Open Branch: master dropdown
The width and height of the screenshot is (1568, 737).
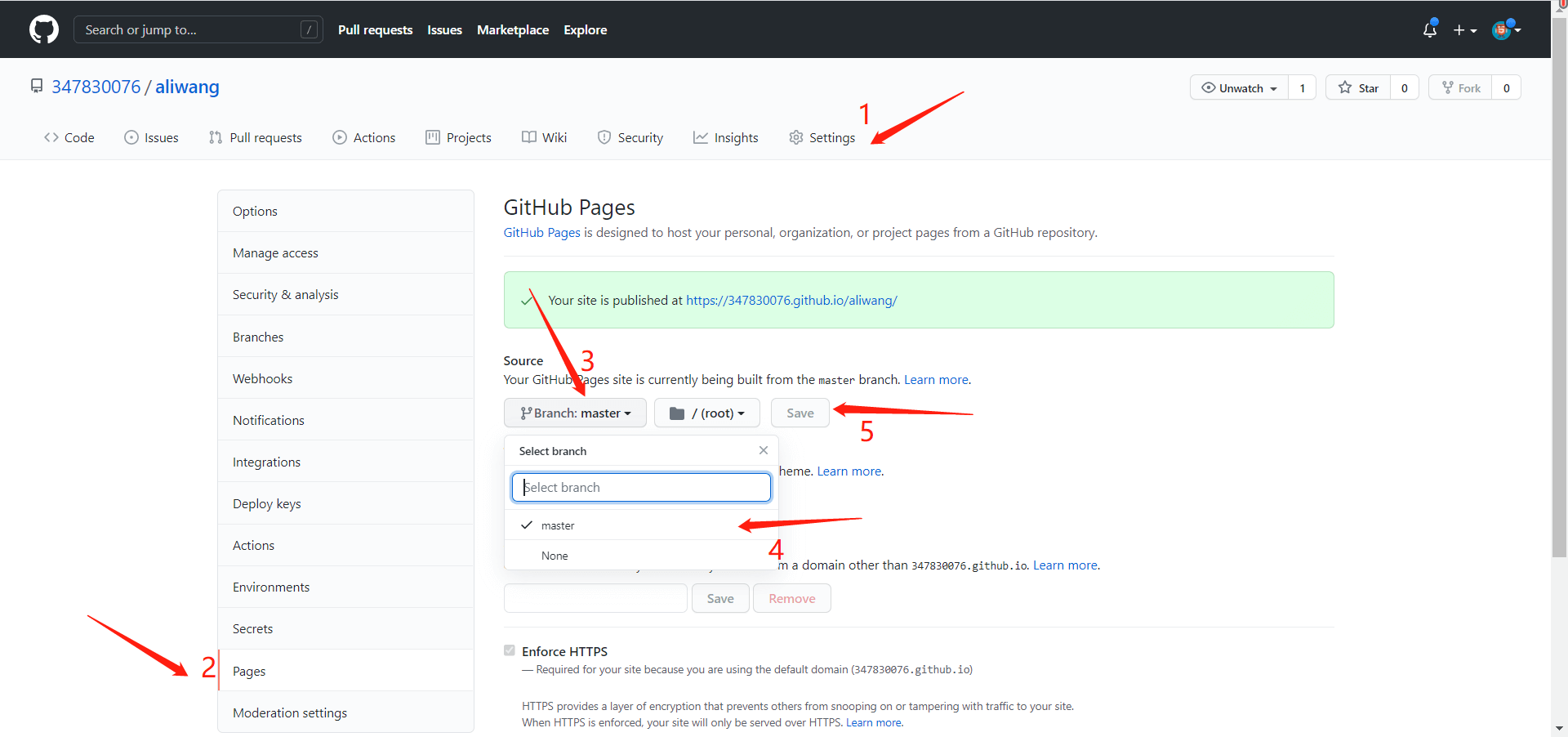tap(575, 413)
